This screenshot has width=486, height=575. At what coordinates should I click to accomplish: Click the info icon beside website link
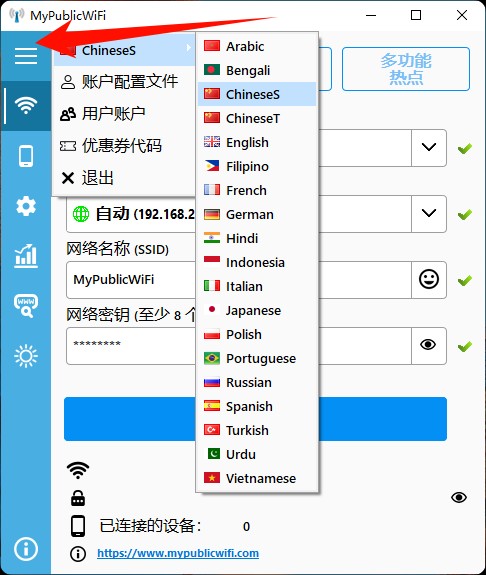click(78, 554)
